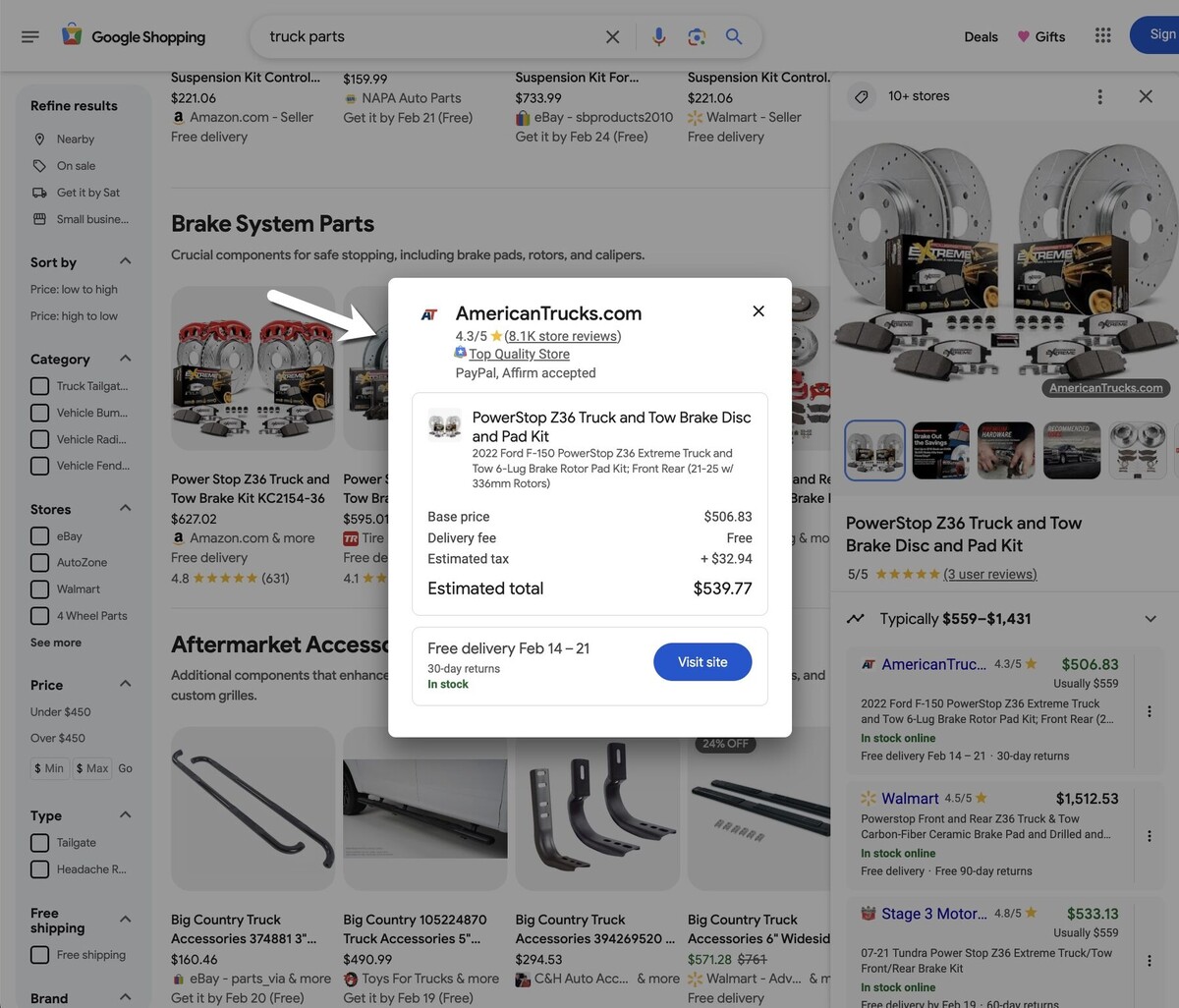Open side panel more options menu
Viewport: 1179px width, 1008px height.
(1099, 96)
